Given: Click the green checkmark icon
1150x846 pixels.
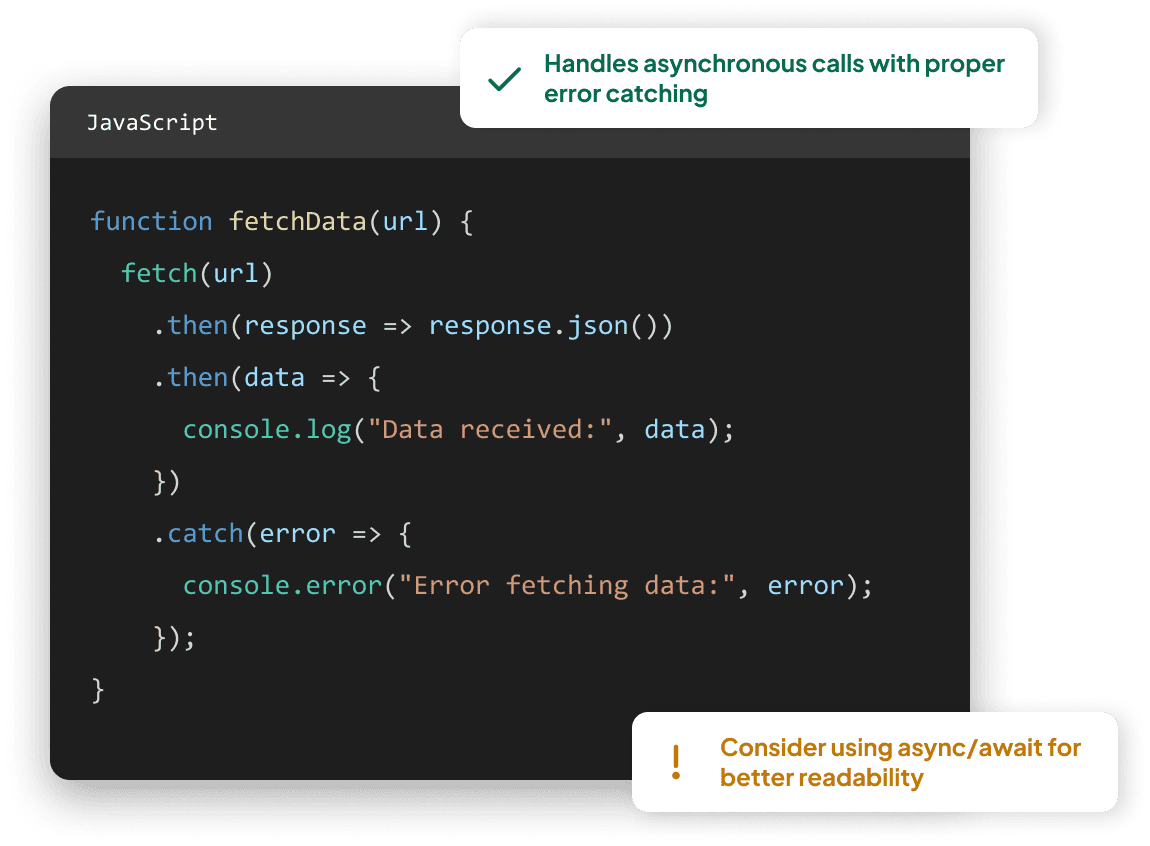Looking at the screenshot, I should [505, 78].
